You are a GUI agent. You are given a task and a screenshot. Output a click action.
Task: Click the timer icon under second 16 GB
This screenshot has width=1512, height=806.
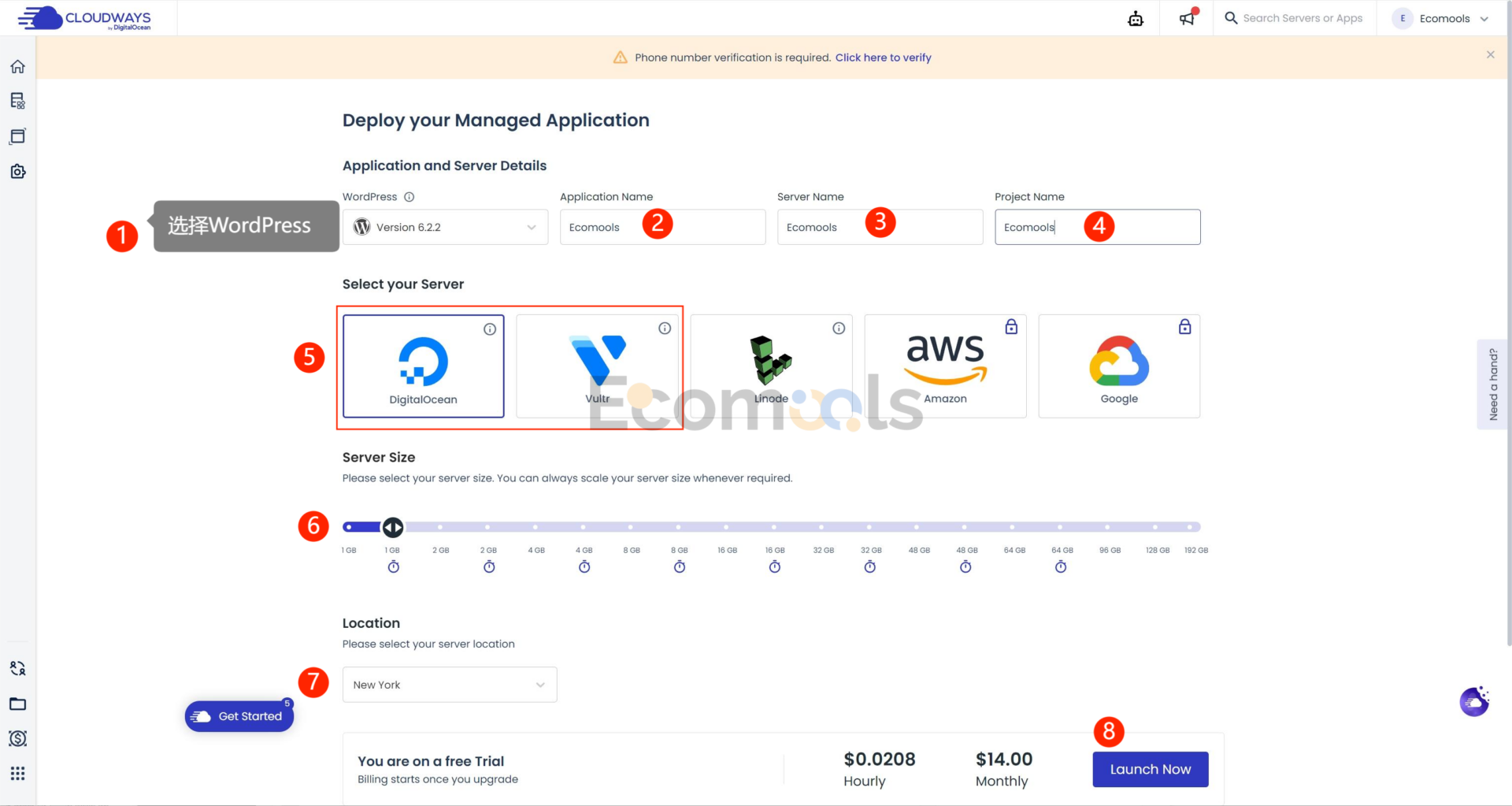click(775, 566)
